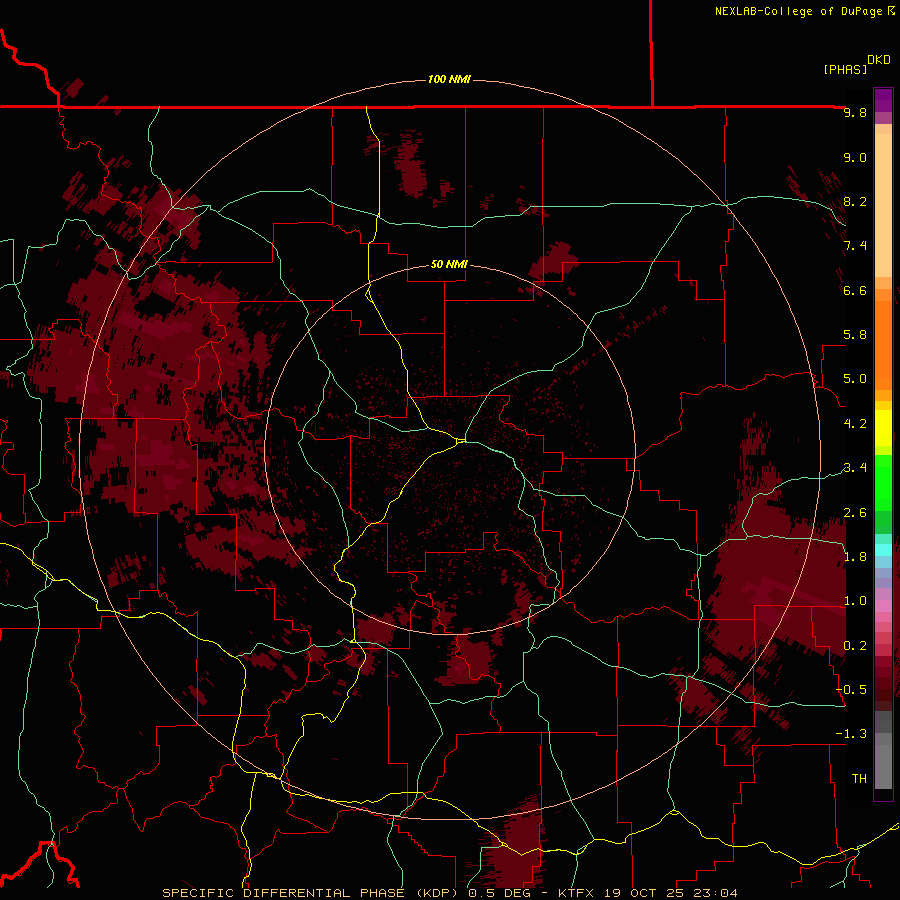900x900 pixels.
Task: Click the 0.2 value on the scale
Action: 855,646
